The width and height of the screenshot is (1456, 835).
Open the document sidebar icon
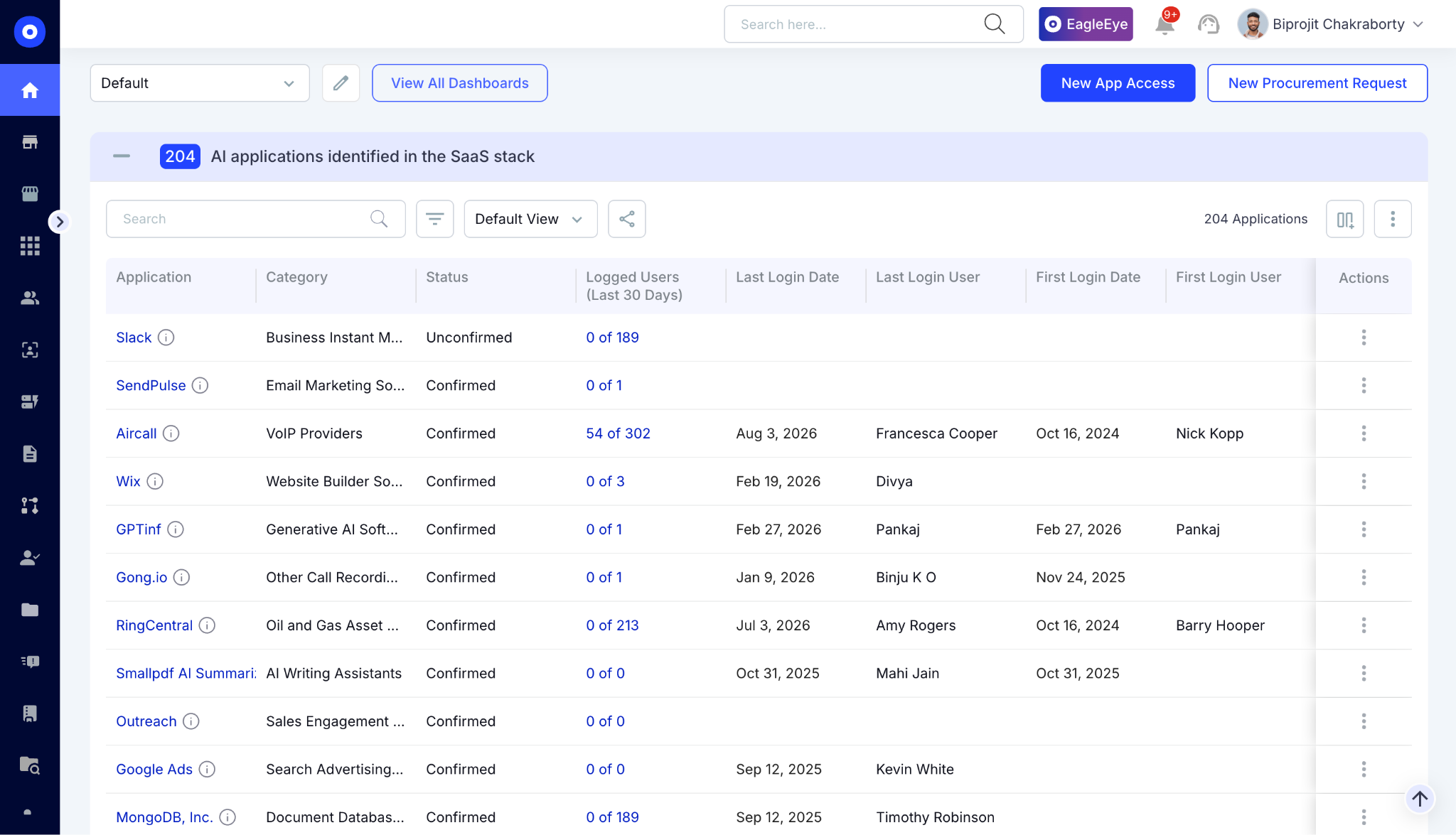pos(30,453)
